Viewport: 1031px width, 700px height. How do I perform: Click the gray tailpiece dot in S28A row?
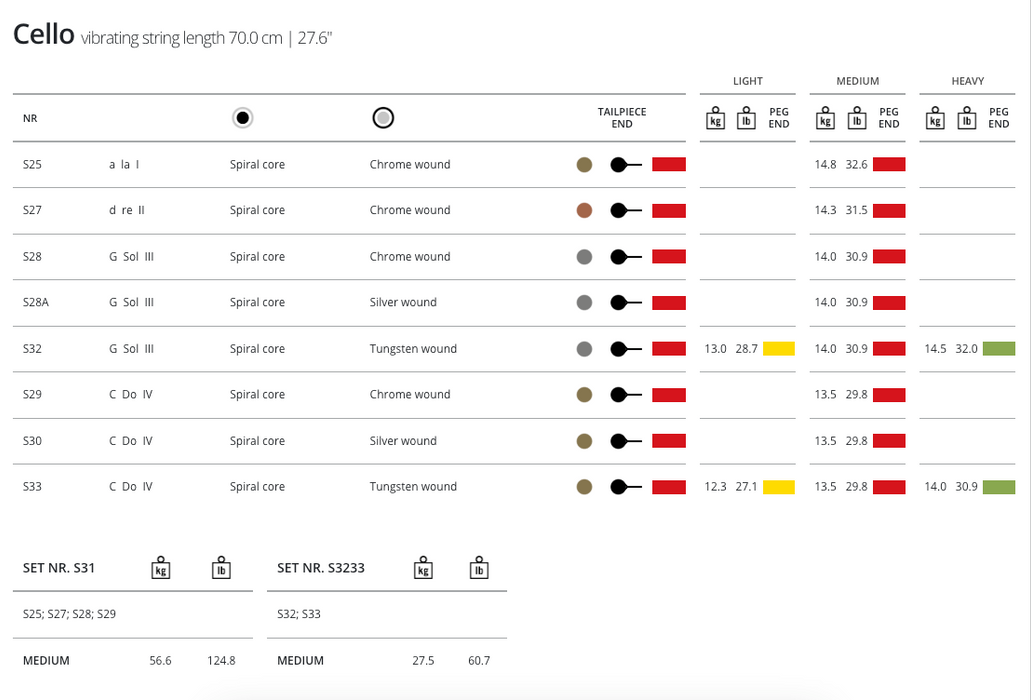coord(585,302)
